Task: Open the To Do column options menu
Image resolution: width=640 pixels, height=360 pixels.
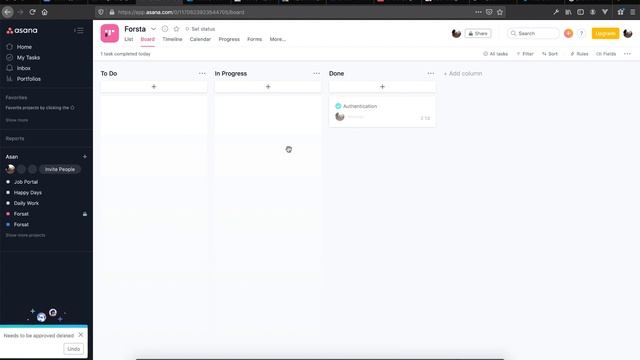Action: coord(202,73)
